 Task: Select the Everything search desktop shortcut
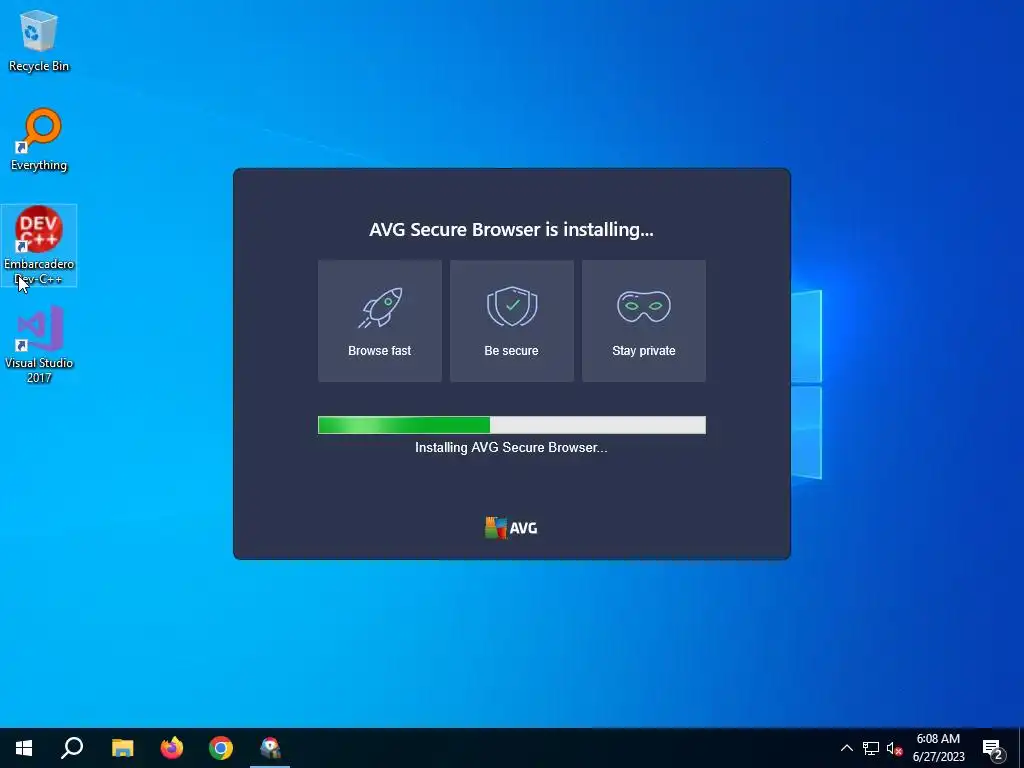click(x=39, y=140)
